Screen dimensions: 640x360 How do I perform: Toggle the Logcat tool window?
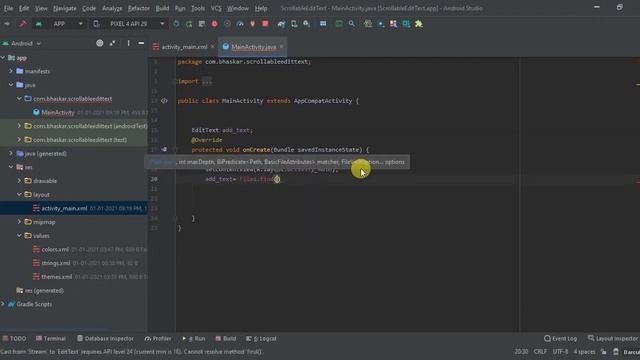click(x=261, y=339)
